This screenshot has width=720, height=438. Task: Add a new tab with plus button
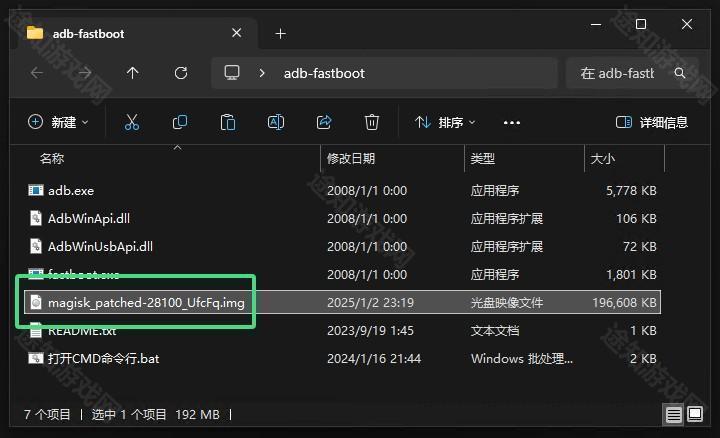coord(281,34)
